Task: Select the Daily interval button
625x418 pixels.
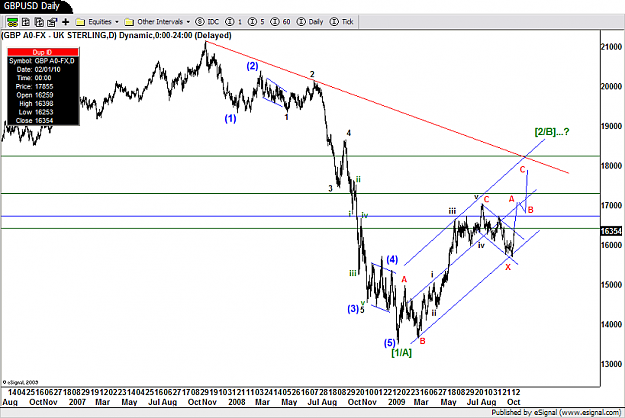Action: [x=310, y=22]
